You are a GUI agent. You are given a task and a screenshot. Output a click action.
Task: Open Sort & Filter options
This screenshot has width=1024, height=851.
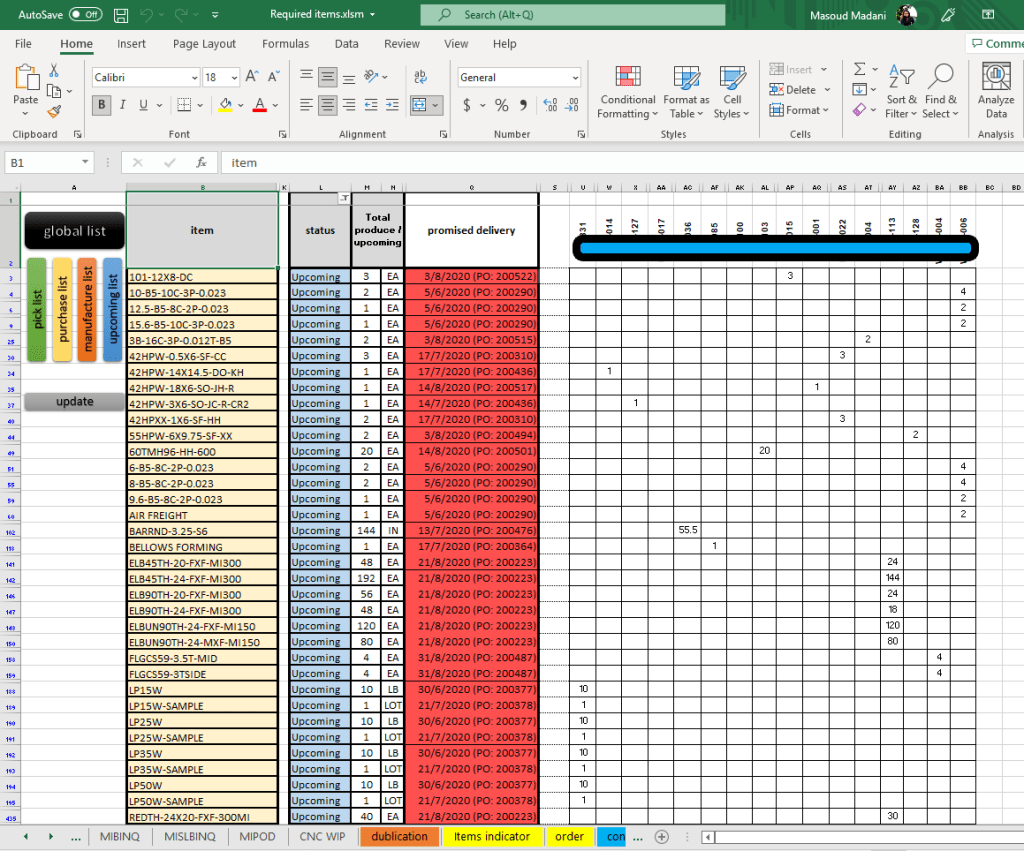click(x=901, y=92)
